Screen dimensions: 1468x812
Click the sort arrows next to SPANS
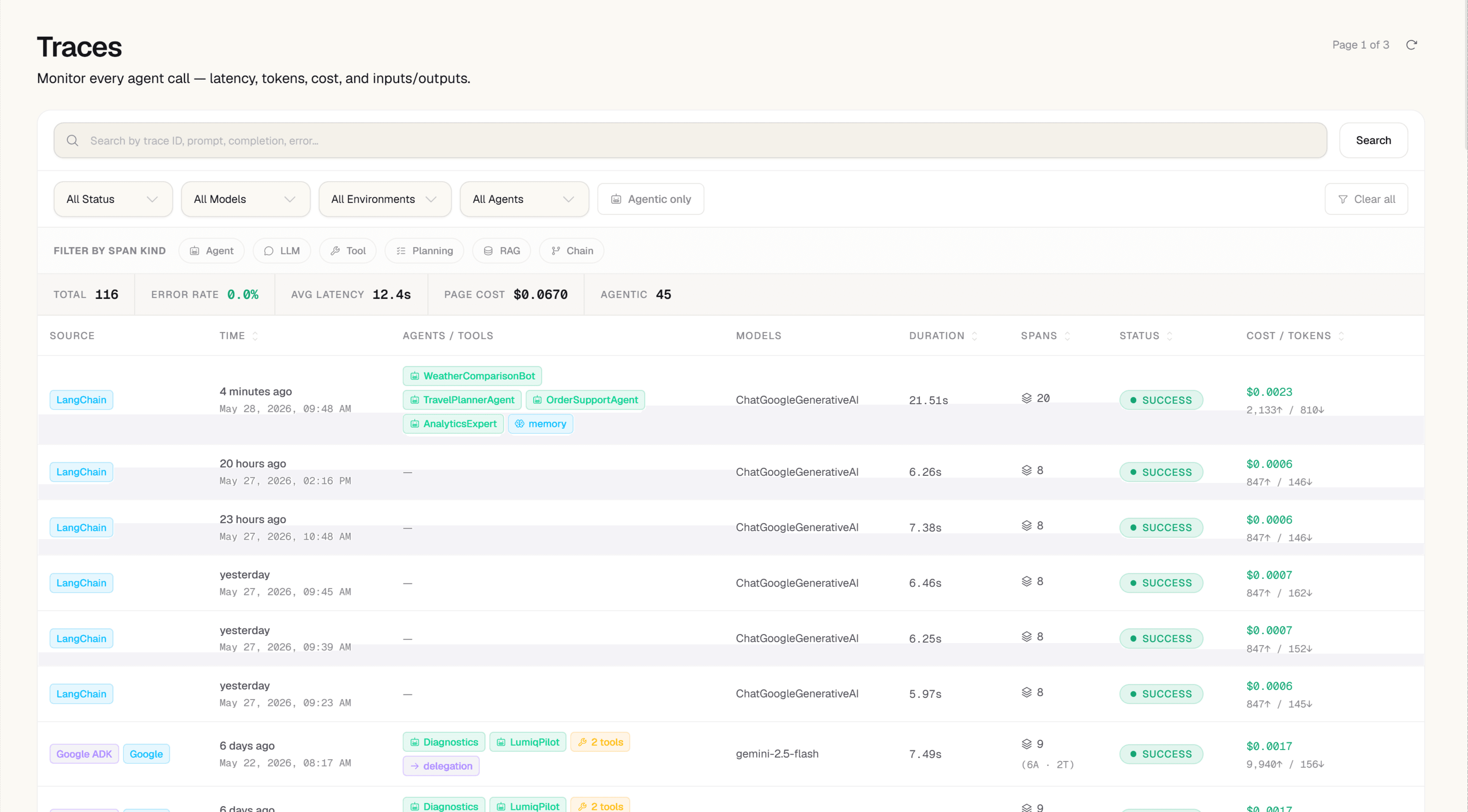click(1068, 336)
